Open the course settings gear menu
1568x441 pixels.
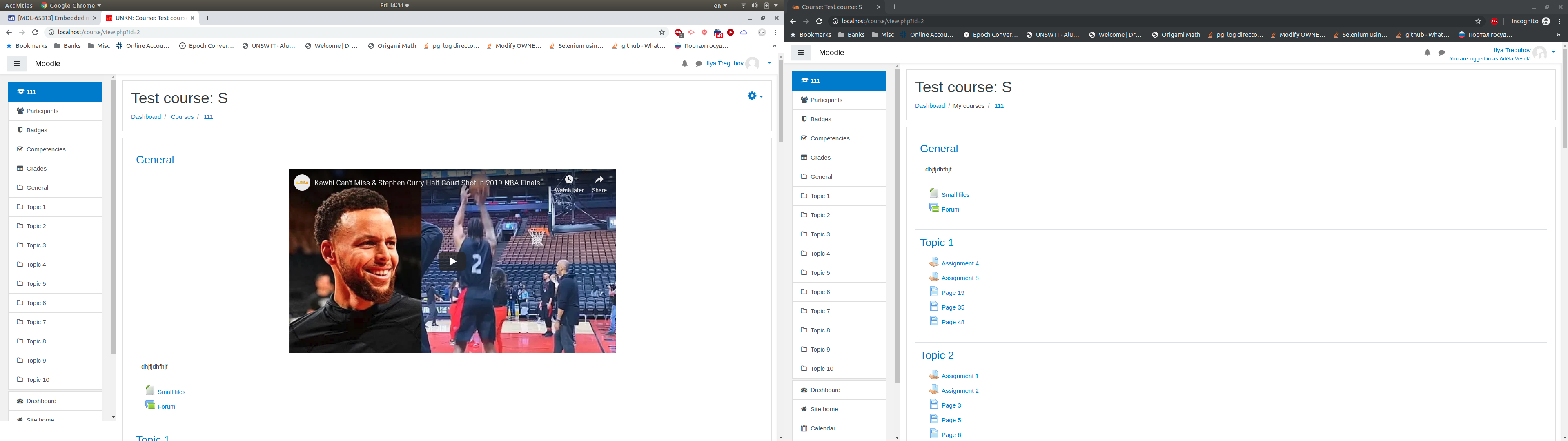tap(755, 96)
